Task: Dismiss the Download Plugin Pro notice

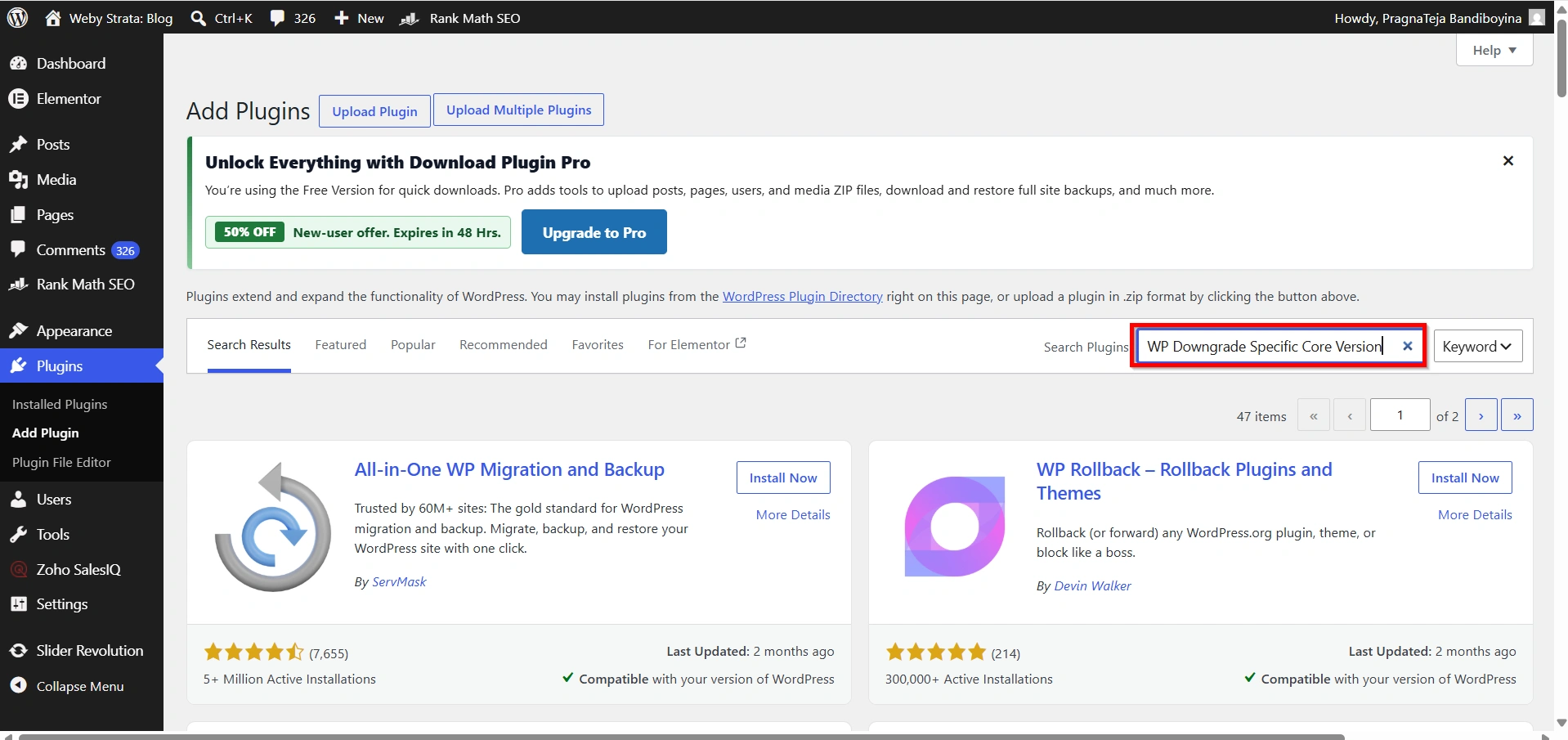Action: 1508,161
